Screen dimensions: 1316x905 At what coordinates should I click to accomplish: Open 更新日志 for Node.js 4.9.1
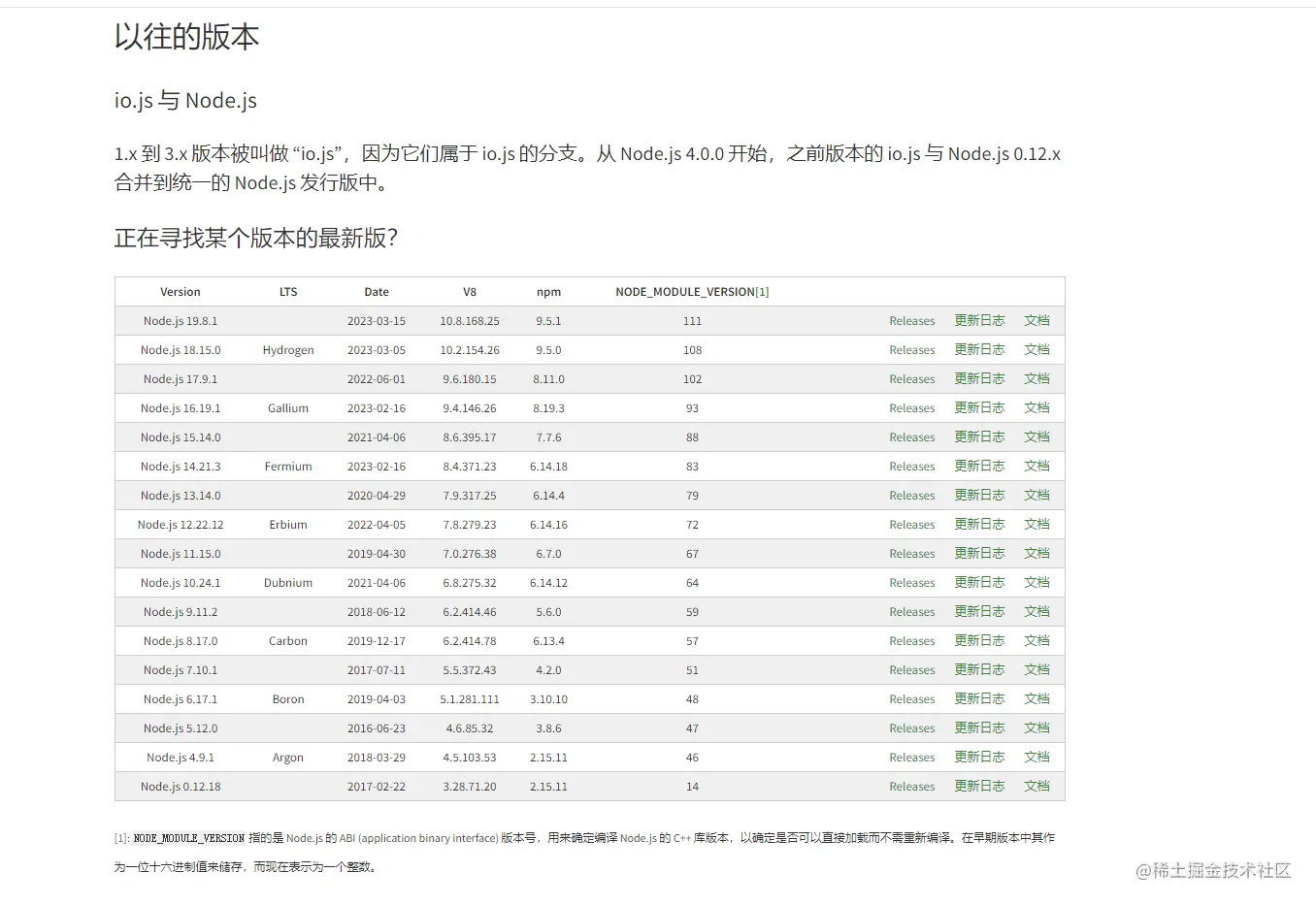pyautogui.click(x=979, y=758)
